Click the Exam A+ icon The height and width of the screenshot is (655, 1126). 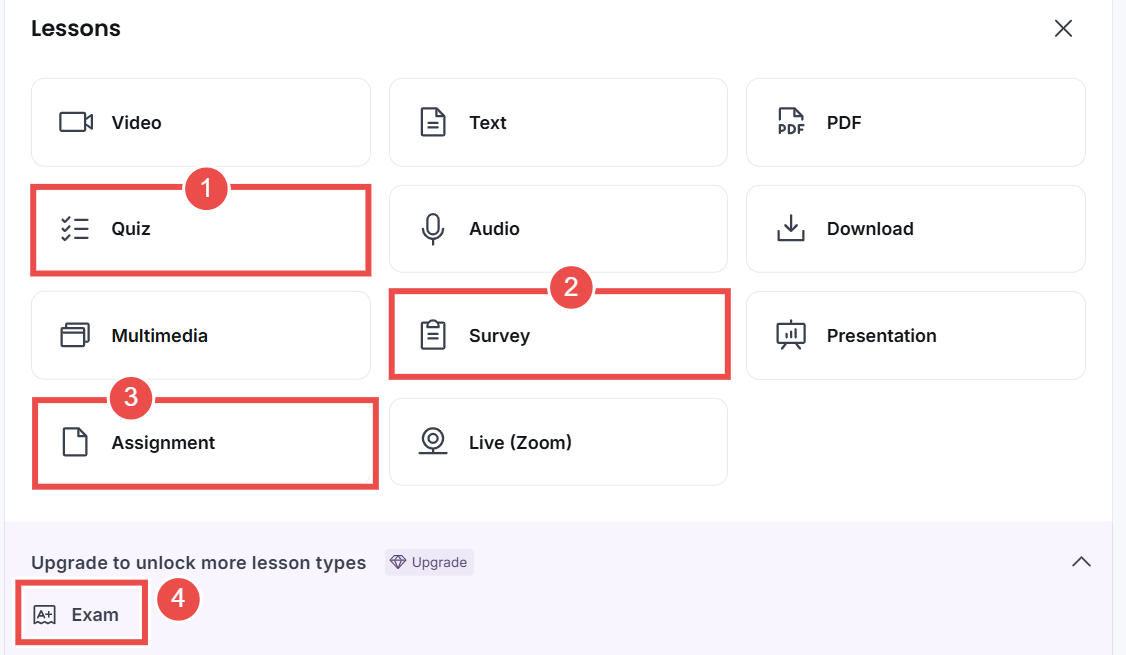coord(45,615)
